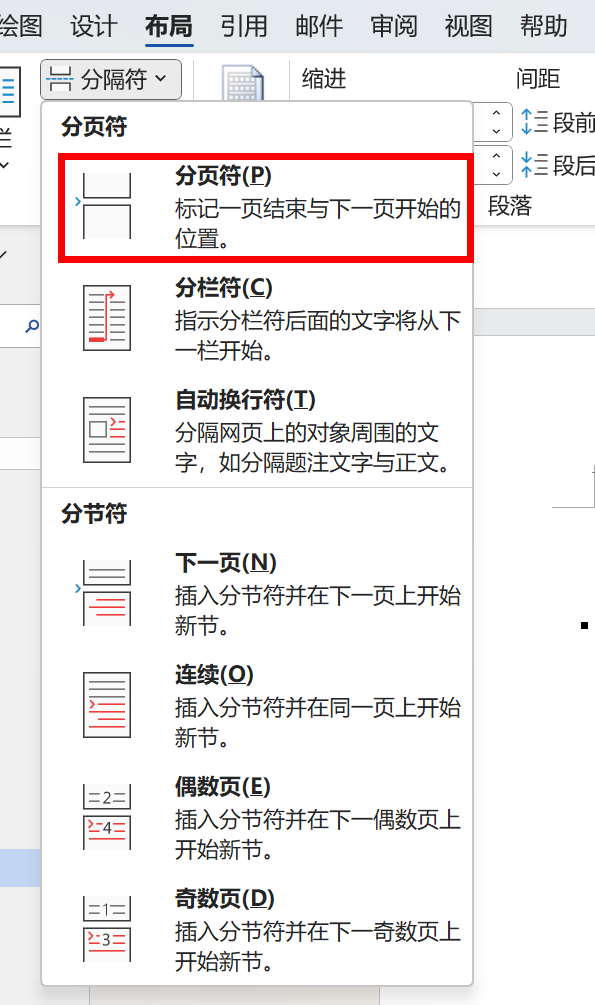Decrease the upper indent spinner value

496,131
